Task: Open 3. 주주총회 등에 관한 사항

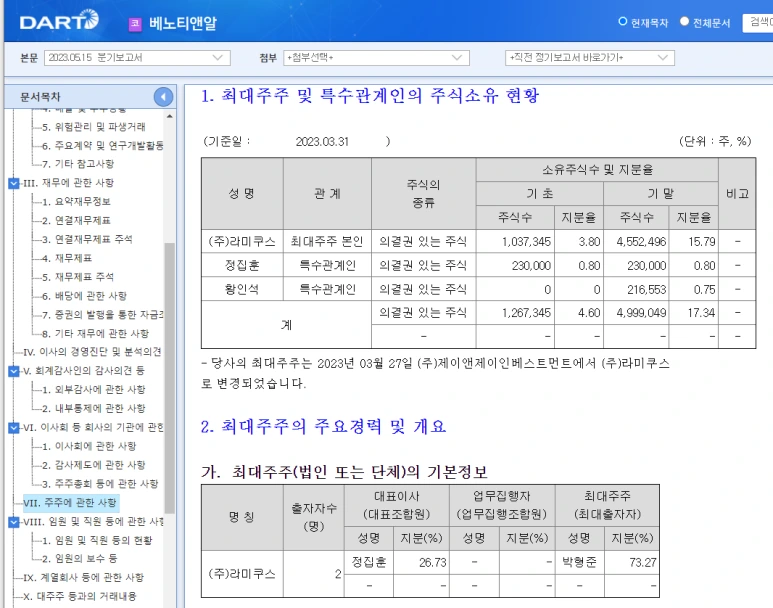Action: (x=100, y=484)
